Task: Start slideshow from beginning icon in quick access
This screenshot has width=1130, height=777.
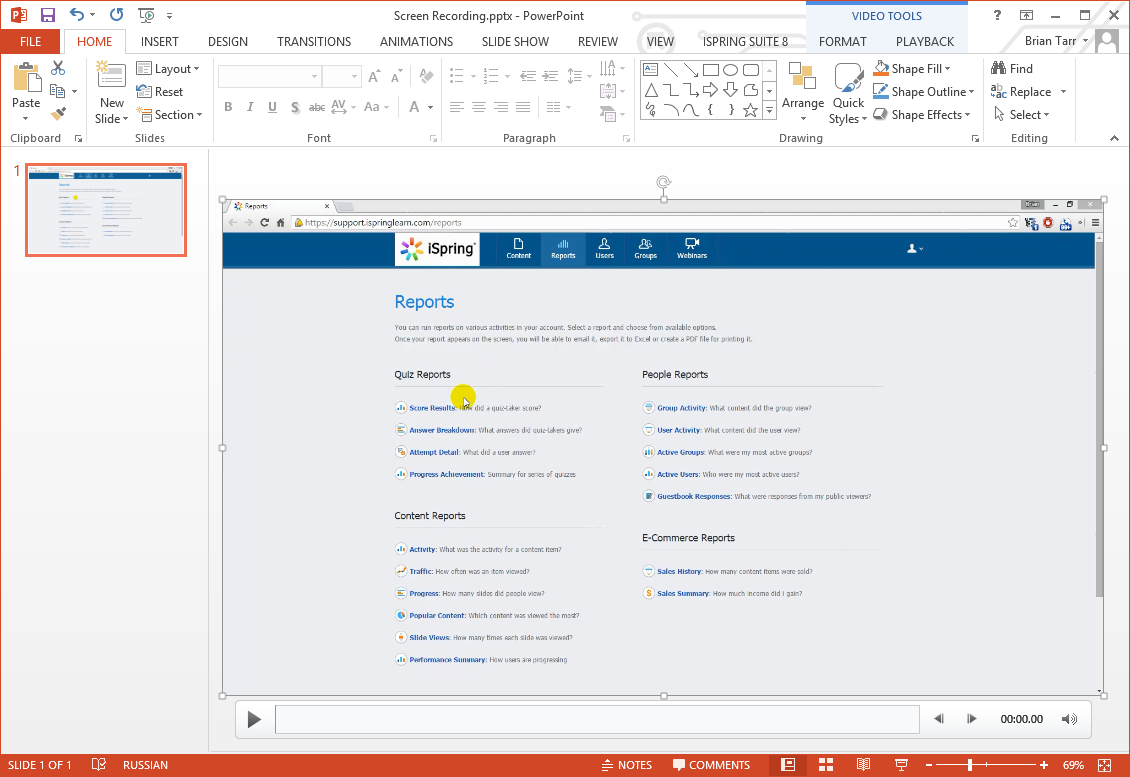Action: click(x=146, y=15)
